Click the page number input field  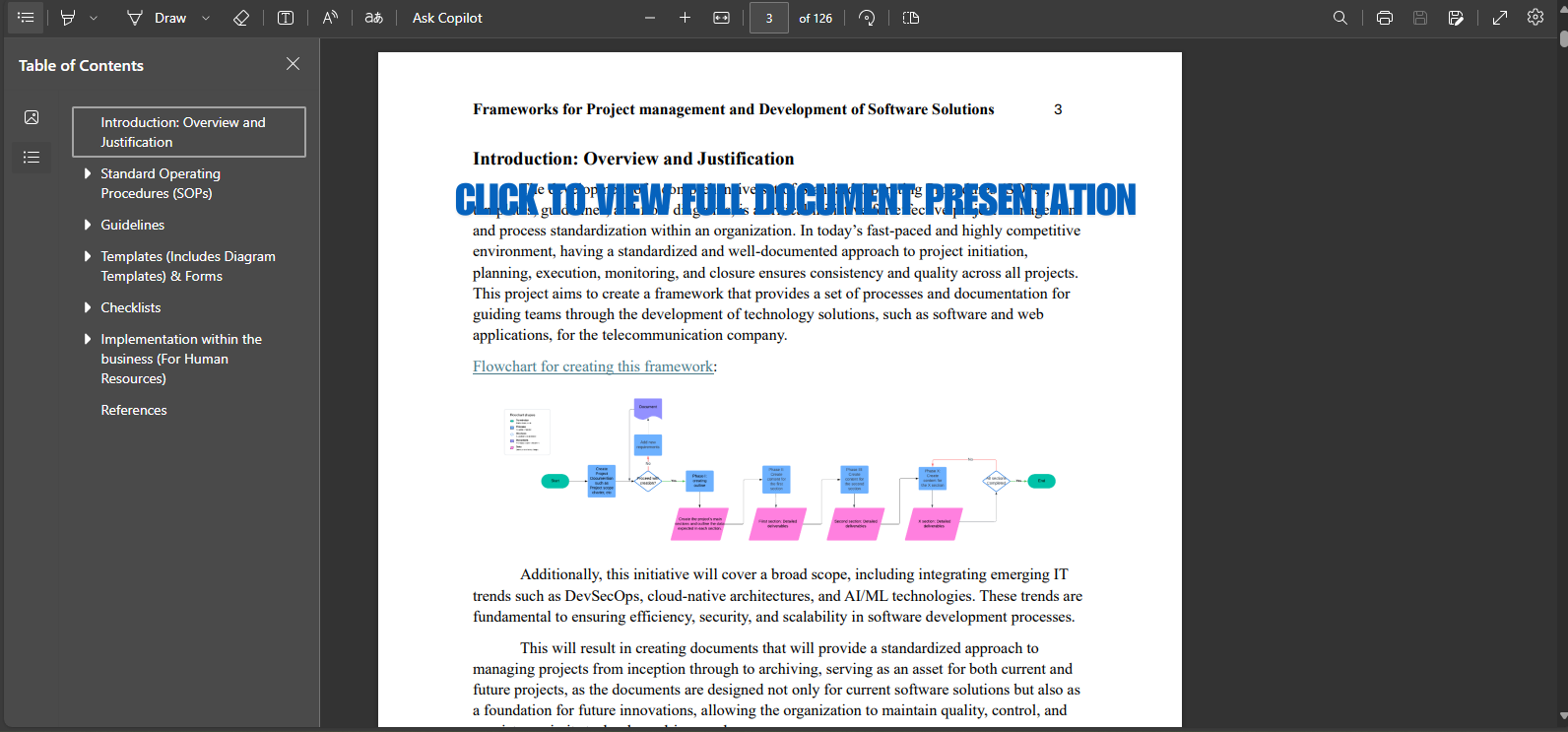click(x=769, y=18)
